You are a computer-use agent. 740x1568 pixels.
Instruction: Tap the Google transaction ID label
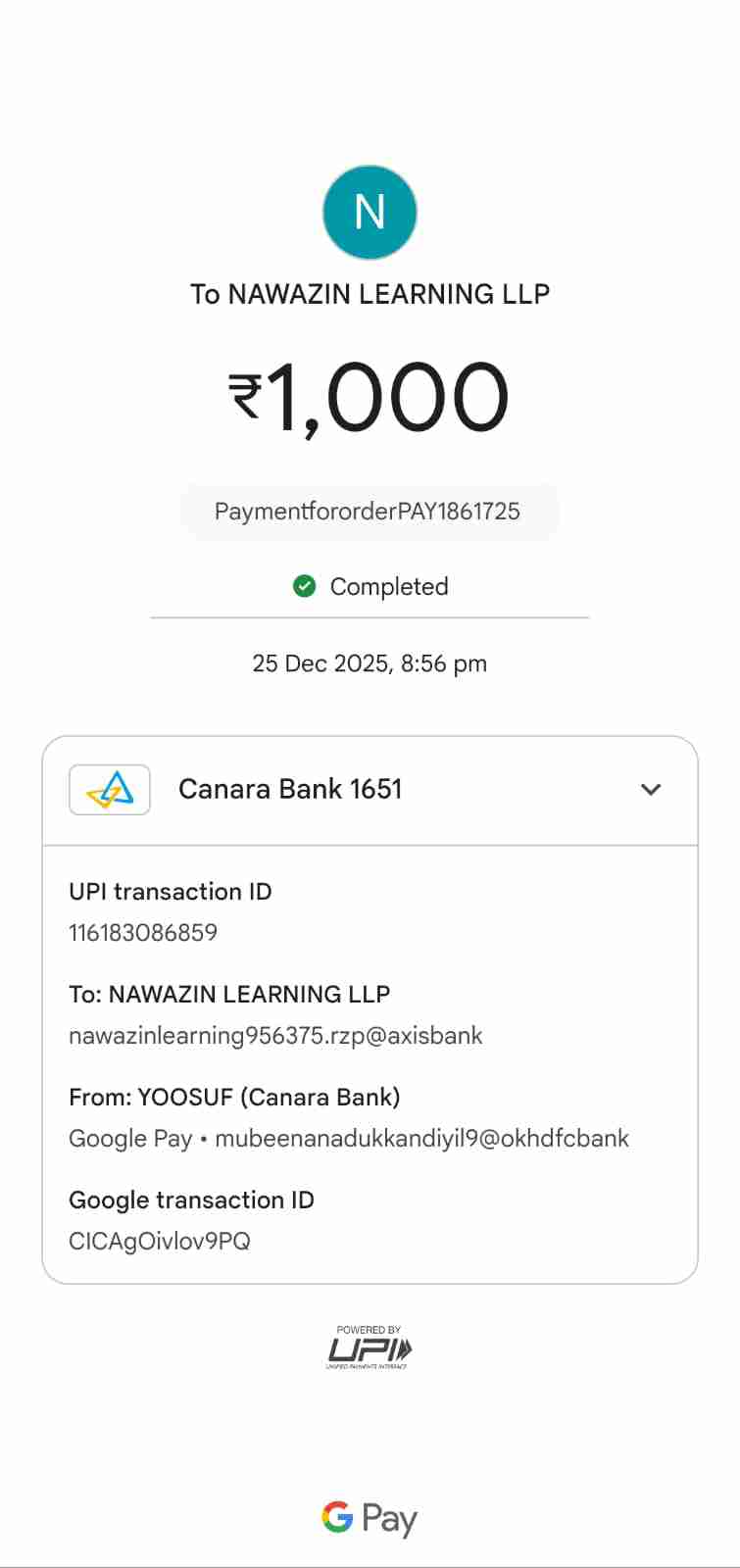pyautogui.click(x=191, y=1200)
